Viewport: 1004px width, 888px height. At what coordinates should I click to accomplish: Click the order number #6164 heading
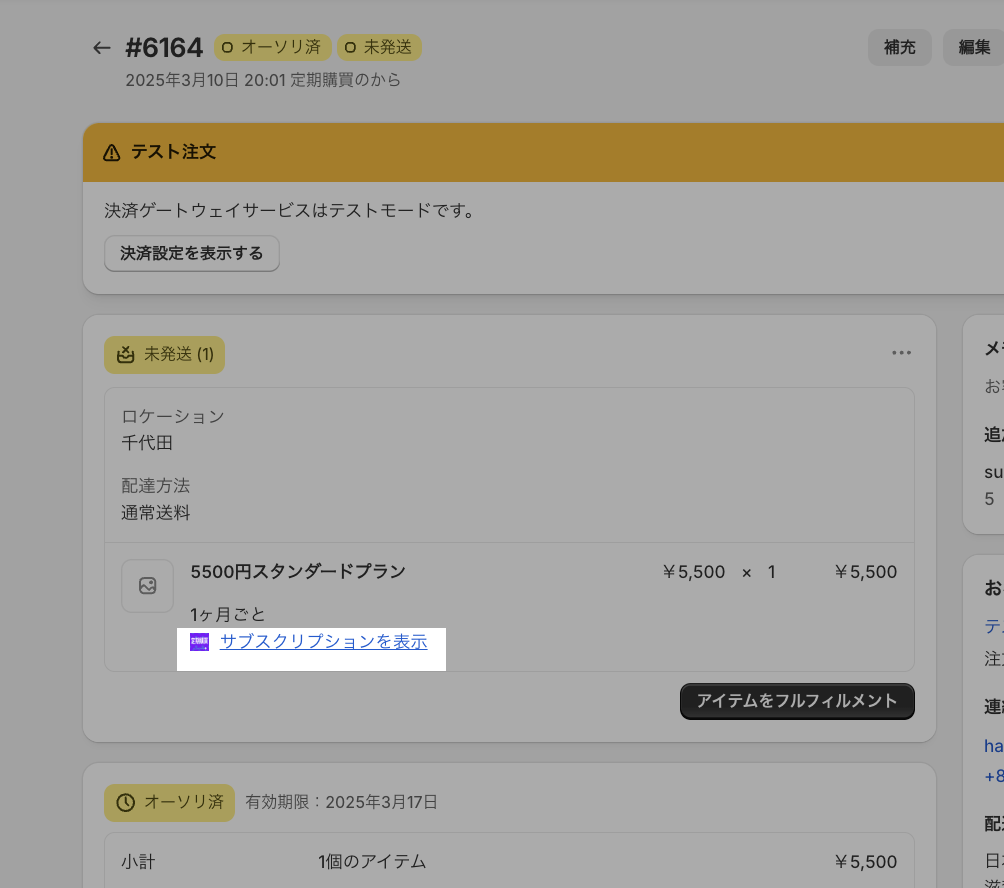click(164, 47)
